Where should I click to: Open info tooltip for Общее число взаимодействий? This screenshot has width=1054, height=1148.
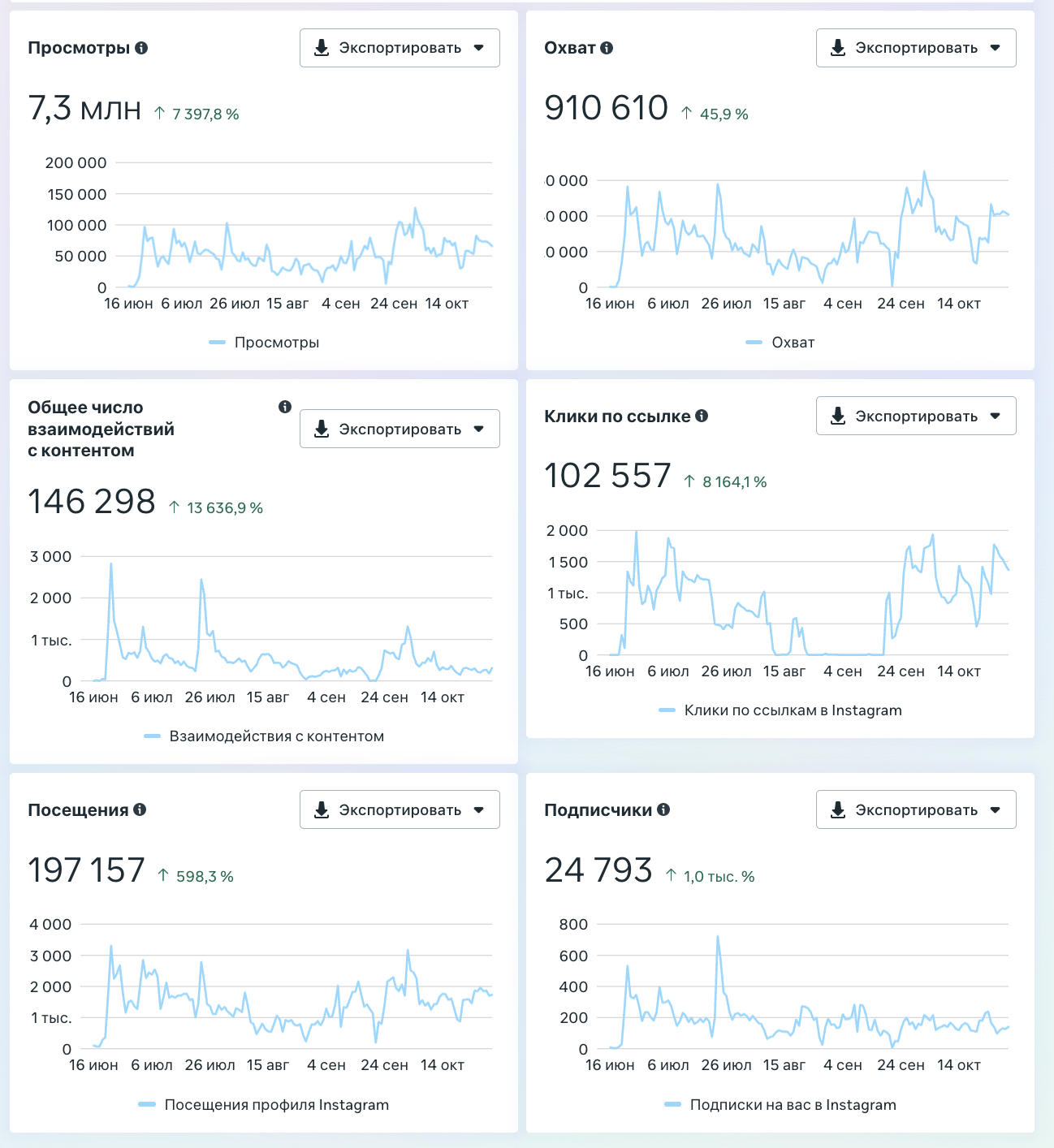click(285, 407)
